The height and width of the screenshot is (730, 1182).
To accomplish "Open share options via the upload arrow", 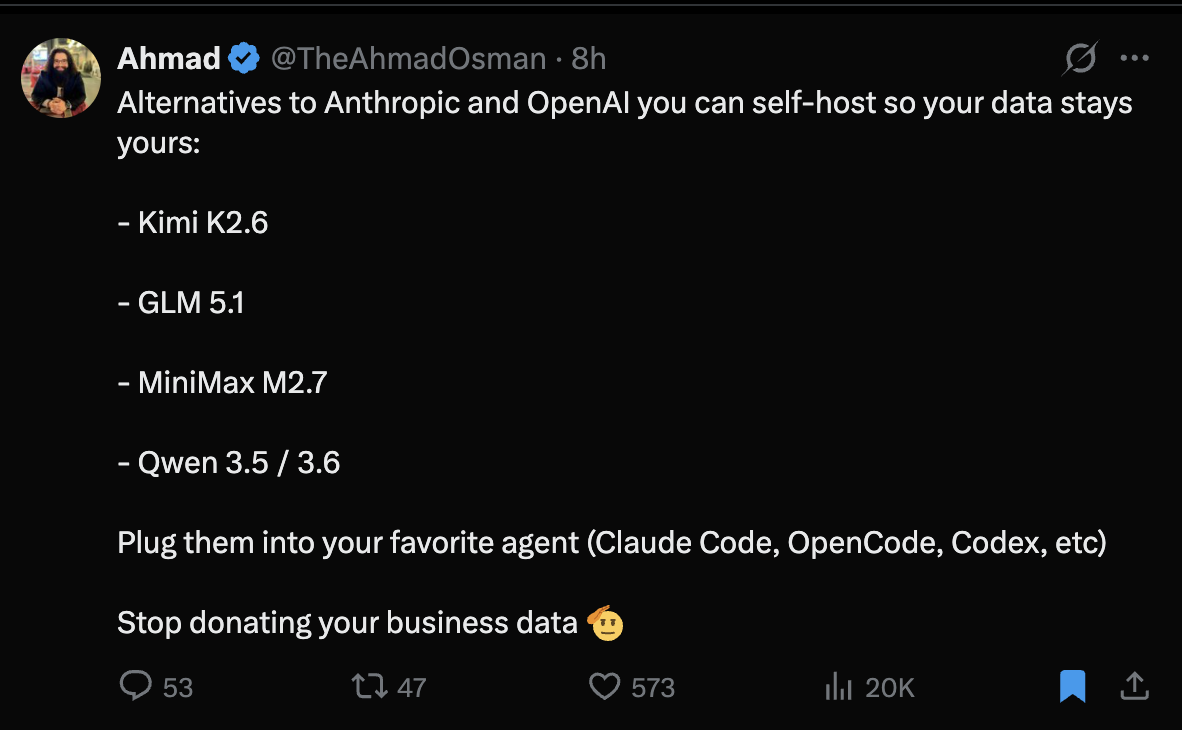I will [x=1135, y=686].
